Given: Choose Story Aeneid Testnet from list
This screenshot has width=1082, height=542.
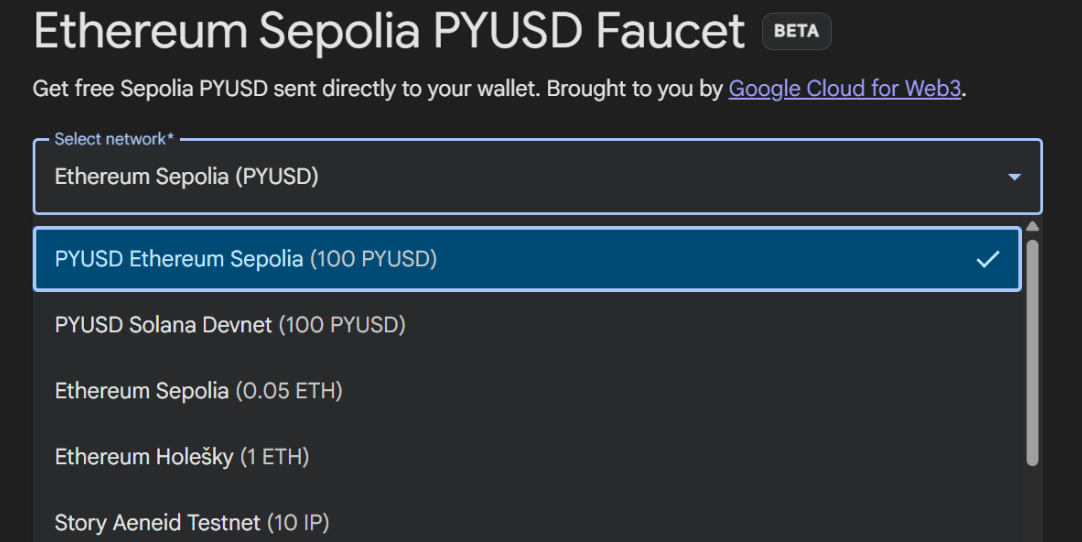Looking at the screenshot, I should point(157,522).
